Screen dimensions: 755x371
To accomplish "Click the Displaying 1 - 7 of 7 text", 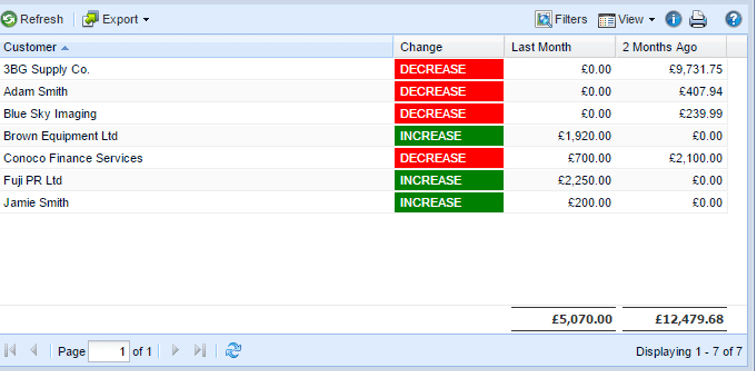I will tap(689, 352).
